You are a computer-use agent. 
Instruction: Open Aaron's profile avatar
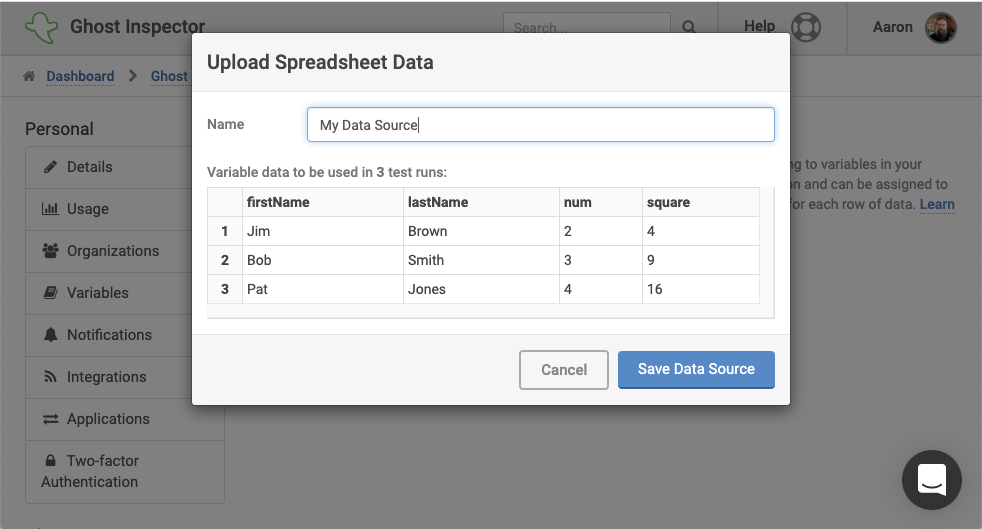[x=941, y=27]
